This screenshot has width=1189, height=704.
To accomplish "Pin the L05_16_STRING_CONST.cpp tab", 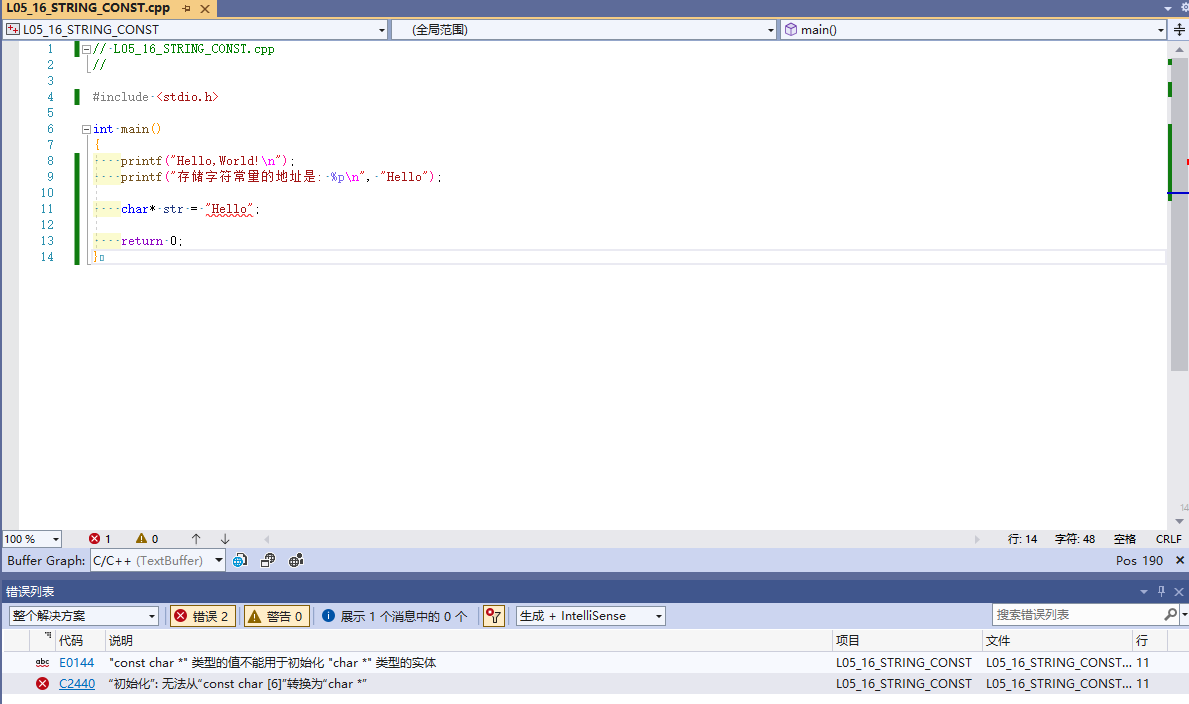I will pos(187,8).
